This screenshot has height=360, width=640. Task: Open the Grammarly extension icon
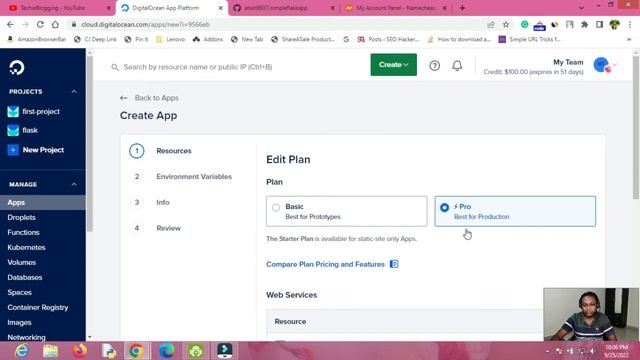pos(524,24)
